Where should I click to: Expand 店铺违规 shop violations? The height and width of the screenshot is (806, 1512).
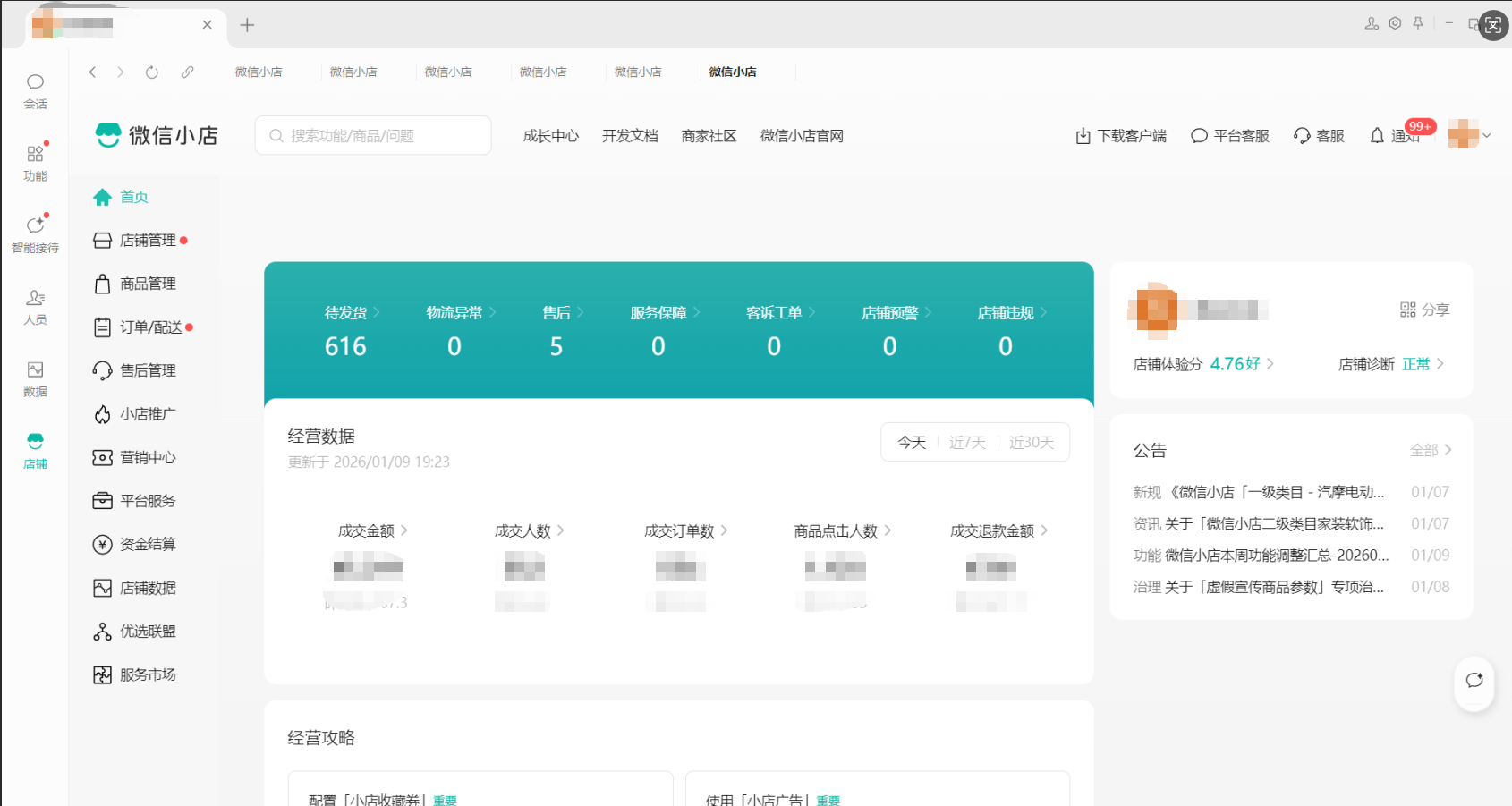(x=1012, y=313)
